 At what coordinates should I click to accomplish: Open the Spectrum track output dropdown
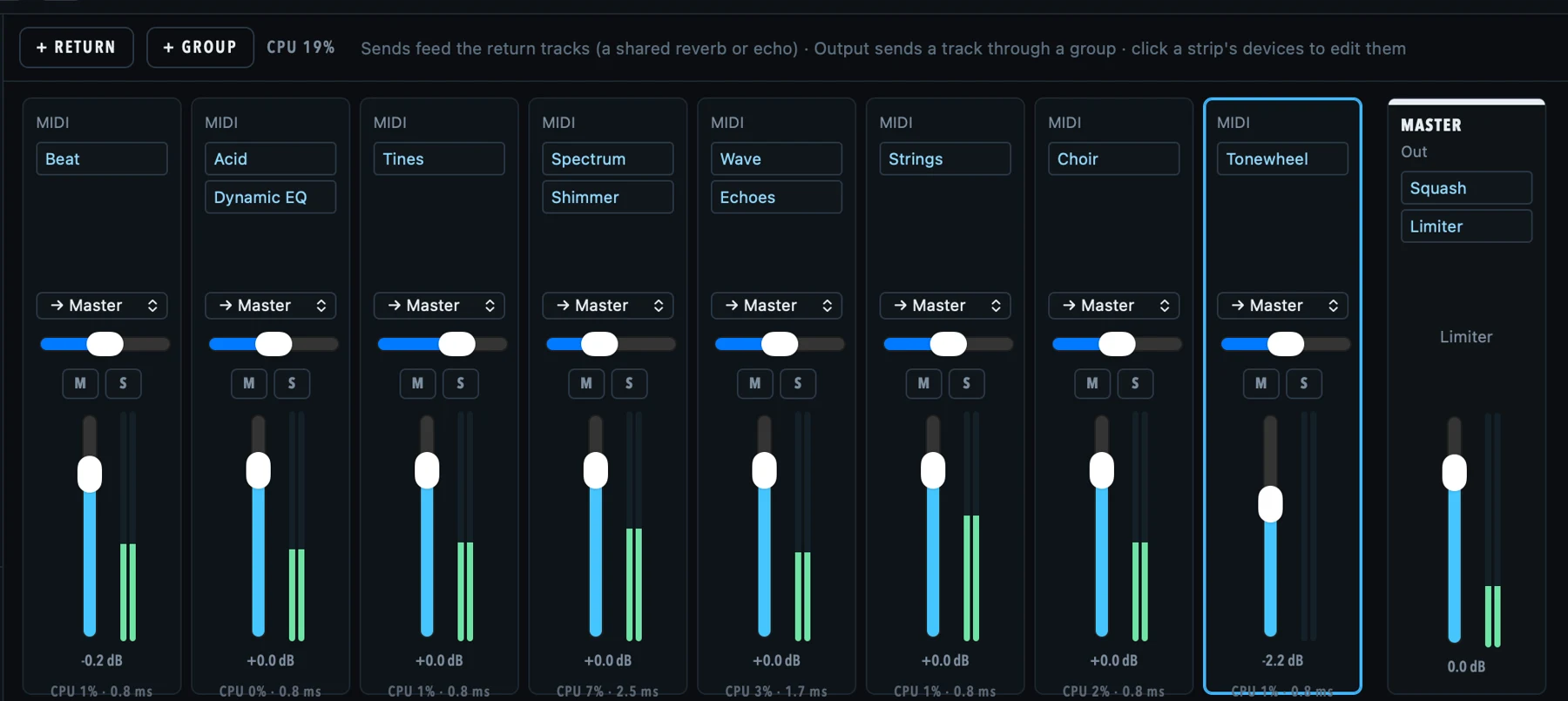[608, 306]
